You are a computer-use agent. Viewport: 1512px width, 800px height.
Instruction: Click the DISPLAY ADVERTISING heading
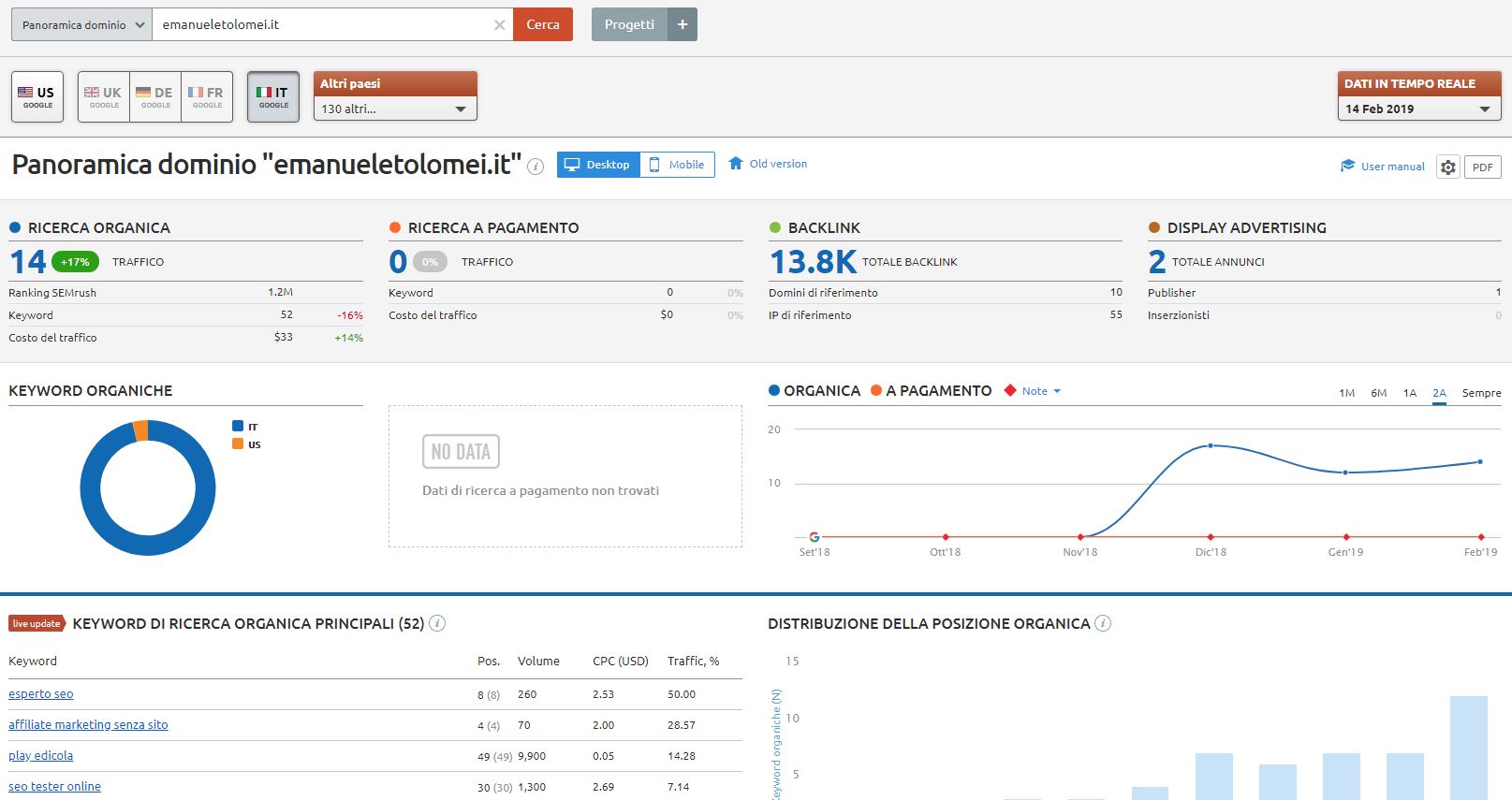coord(1247,227)
